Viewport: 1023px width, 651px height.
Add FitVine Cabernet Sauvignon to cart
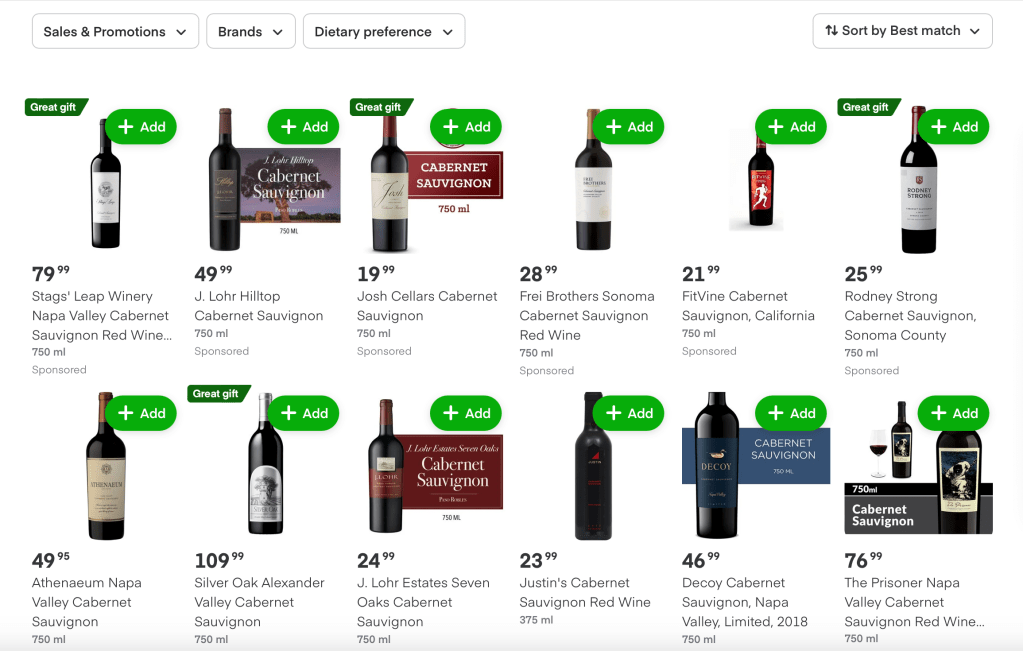coord(791,126)
